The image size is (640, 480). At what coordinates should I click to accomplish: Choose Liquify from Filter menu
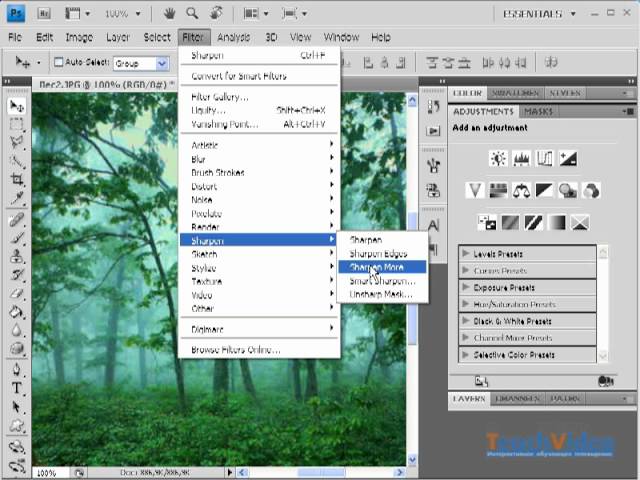click(x=259, y=110)
